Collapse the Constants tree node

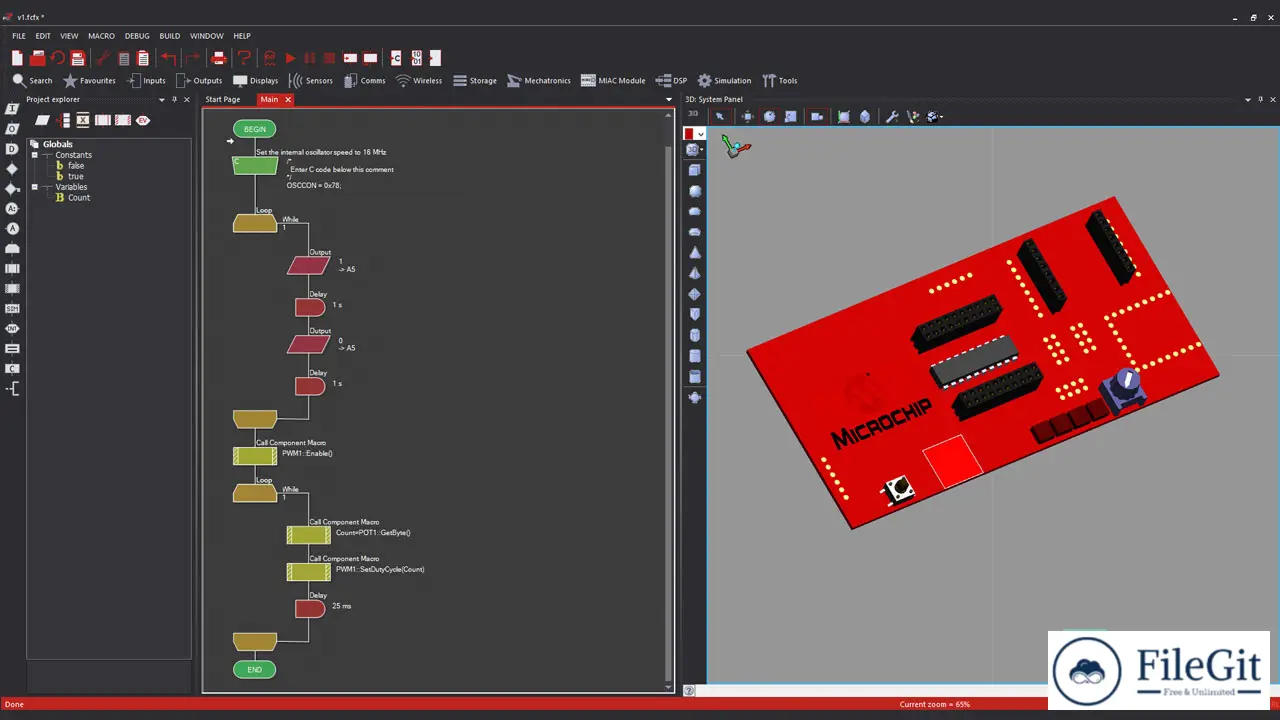[x=34, y=155]
